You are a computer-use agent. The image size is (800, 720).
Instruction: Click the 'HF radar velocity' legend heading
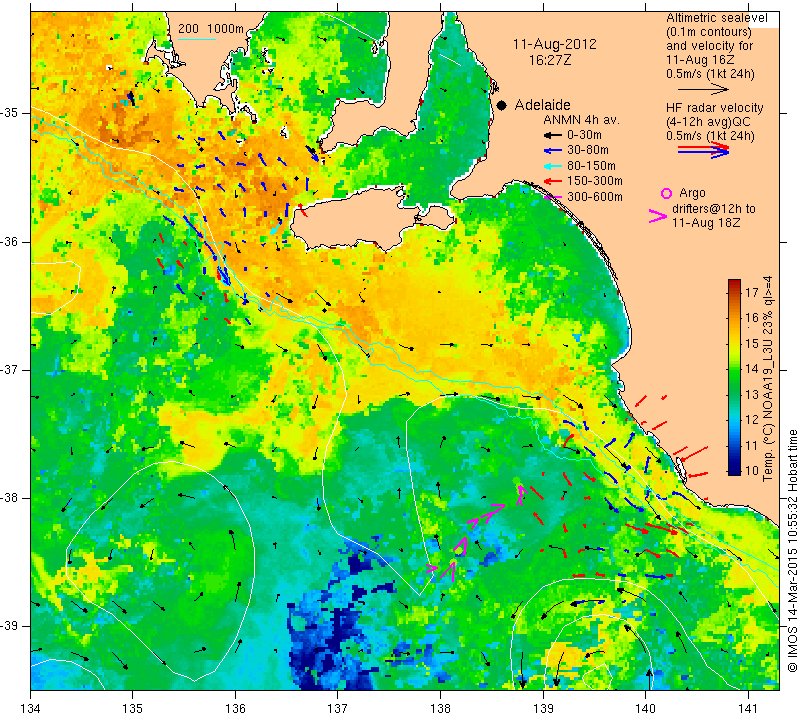[714, 108]
